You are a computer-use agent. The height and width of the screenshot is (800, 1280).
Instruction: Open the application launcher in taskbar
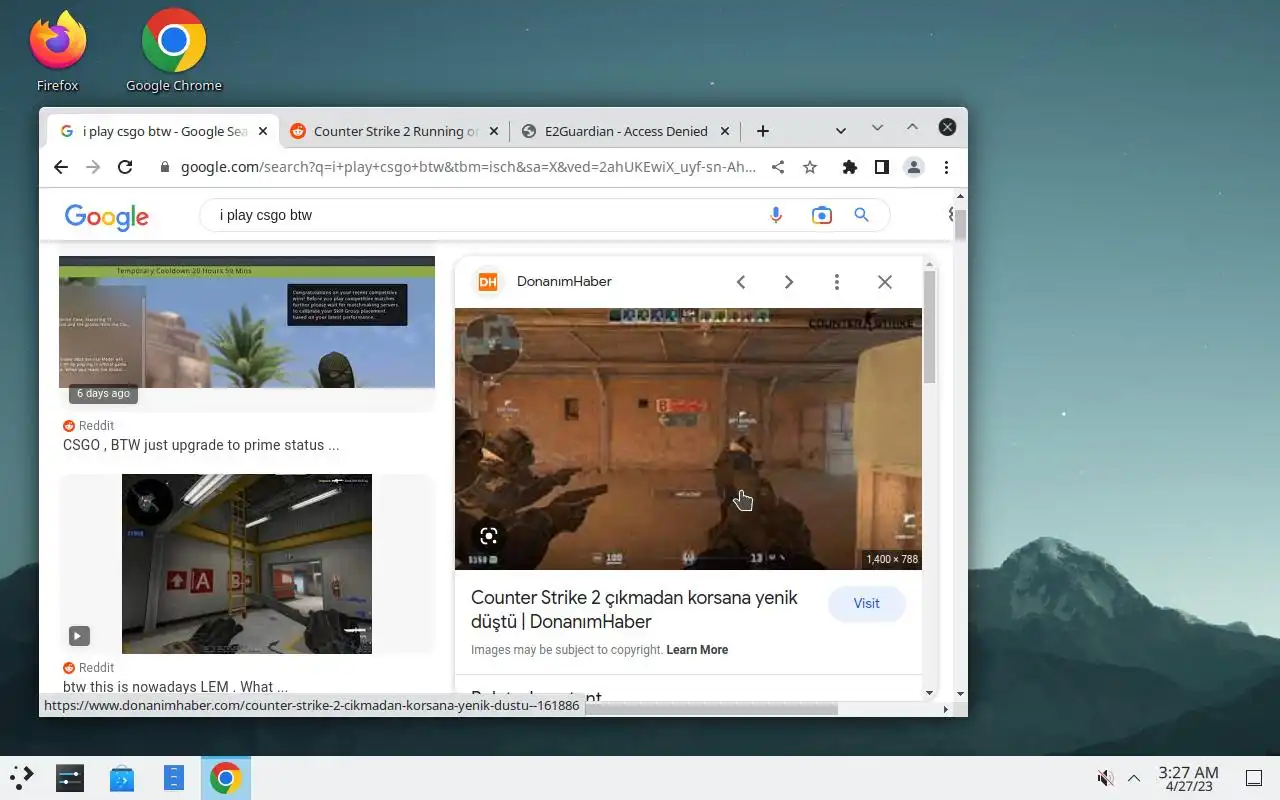coord(22,777)
